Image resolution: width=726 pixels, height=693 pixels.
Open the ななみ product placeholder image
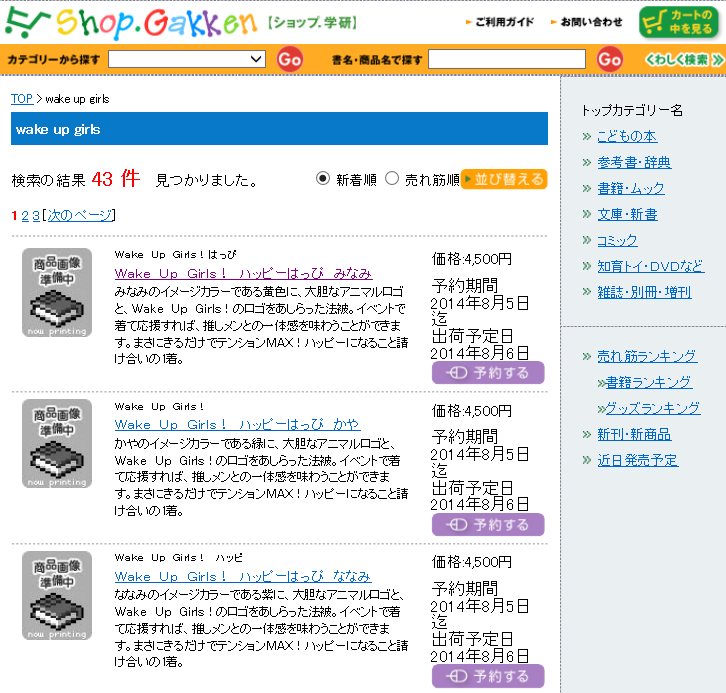click(57, 595)
